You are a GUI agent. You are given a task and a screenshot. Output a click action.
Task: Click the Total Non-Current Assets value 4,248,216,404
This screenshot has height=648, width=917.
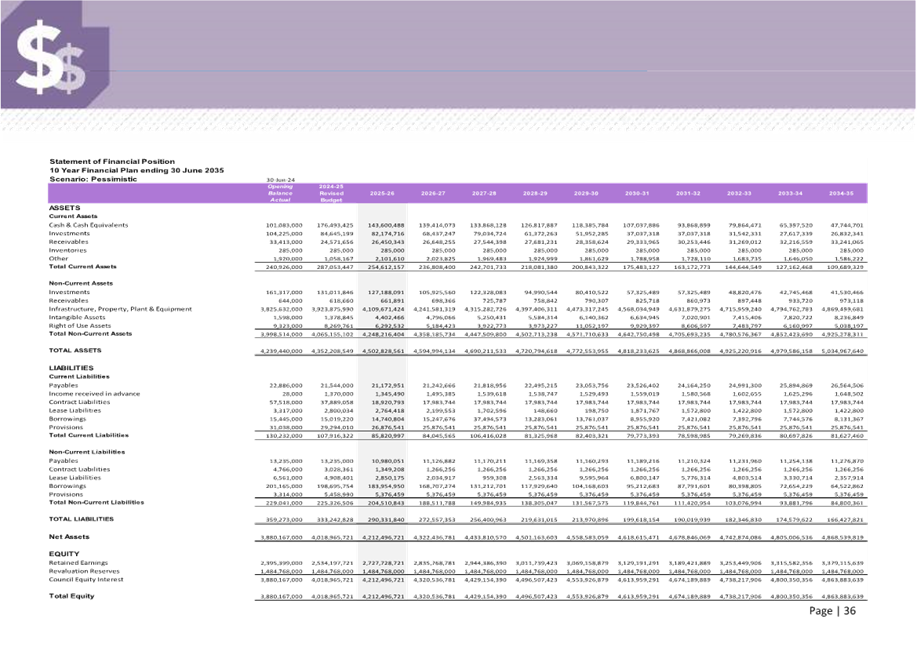tap(384, 335)
